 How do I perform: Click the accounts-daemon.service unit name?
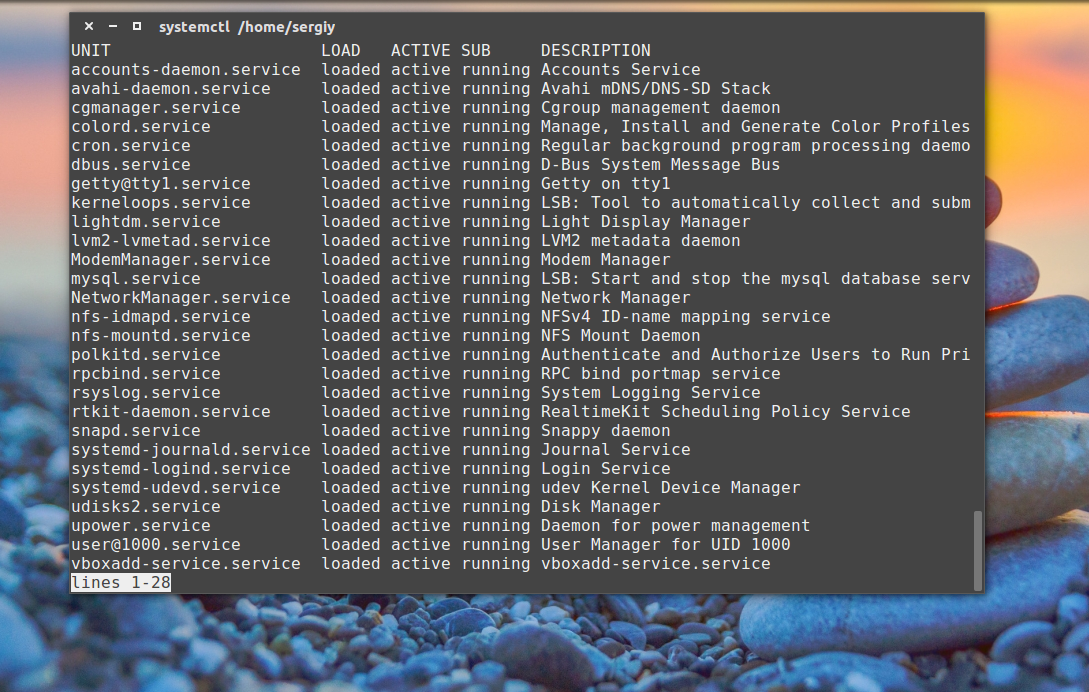pos(185,70)
